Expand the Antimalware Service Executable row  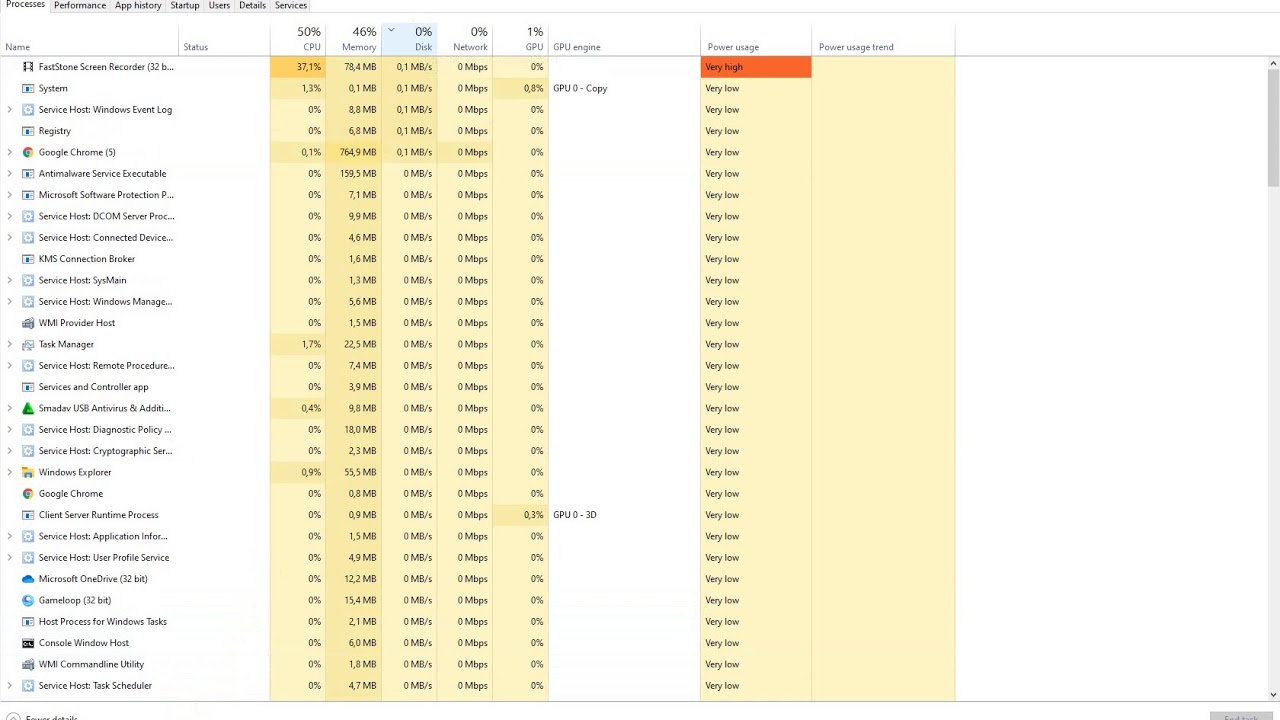pyautogui.click(x=10, y=174)
